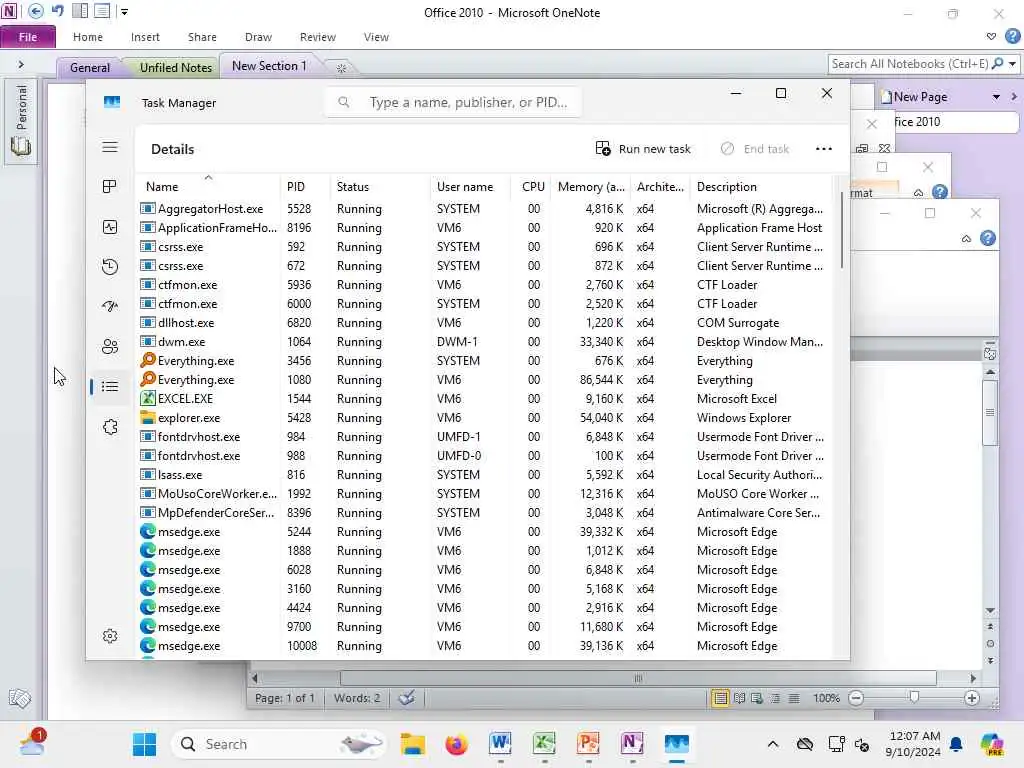Open the OneNote Insert ribbon tab
This screenshot has width=1024, height=768.
tap(145, 37)
